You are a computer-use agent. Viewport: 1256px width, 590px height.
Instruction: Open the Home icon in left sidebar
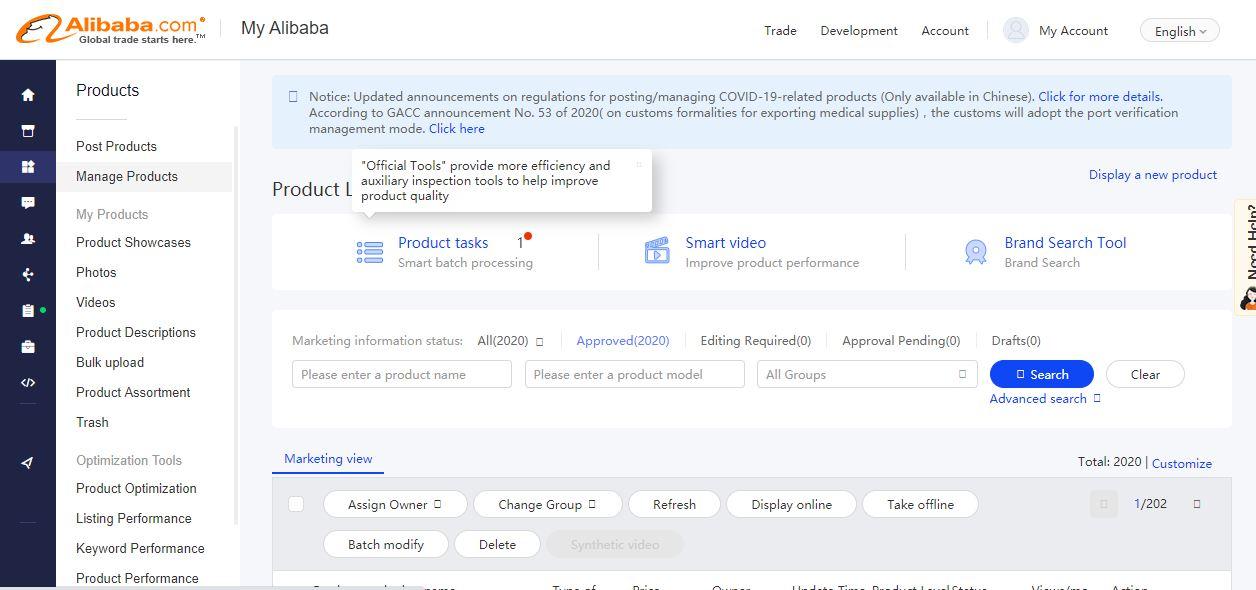tap(28, 94)
